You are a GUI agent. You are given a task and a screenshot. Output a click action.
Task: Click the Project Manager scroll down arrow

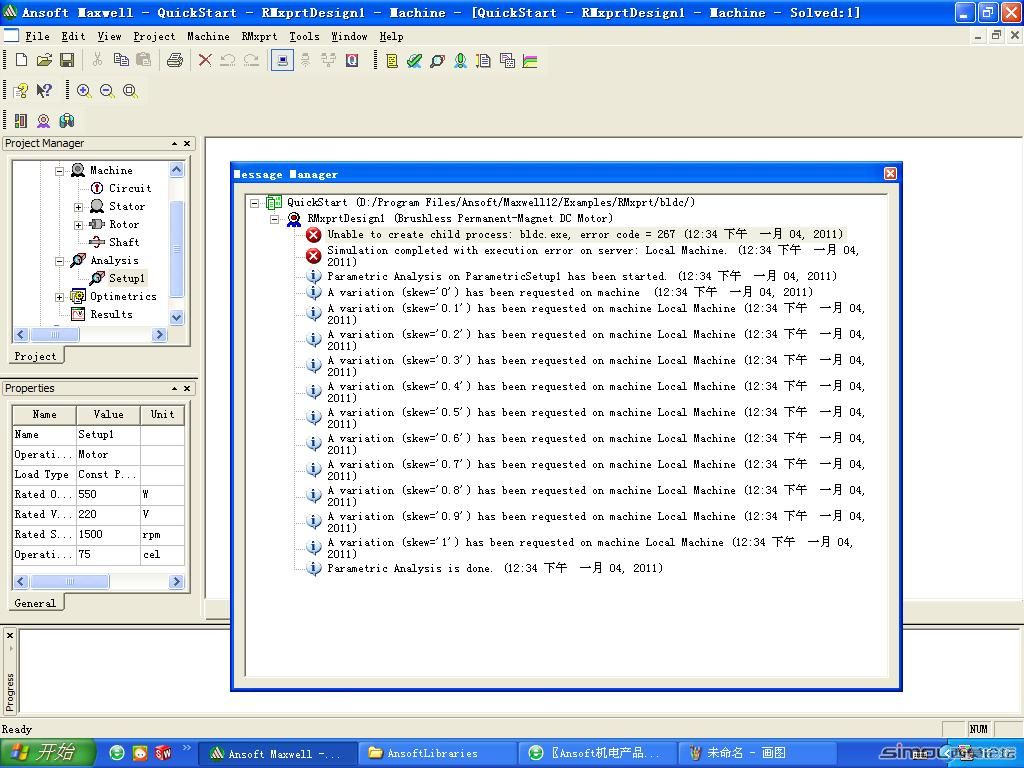[177, 317]
